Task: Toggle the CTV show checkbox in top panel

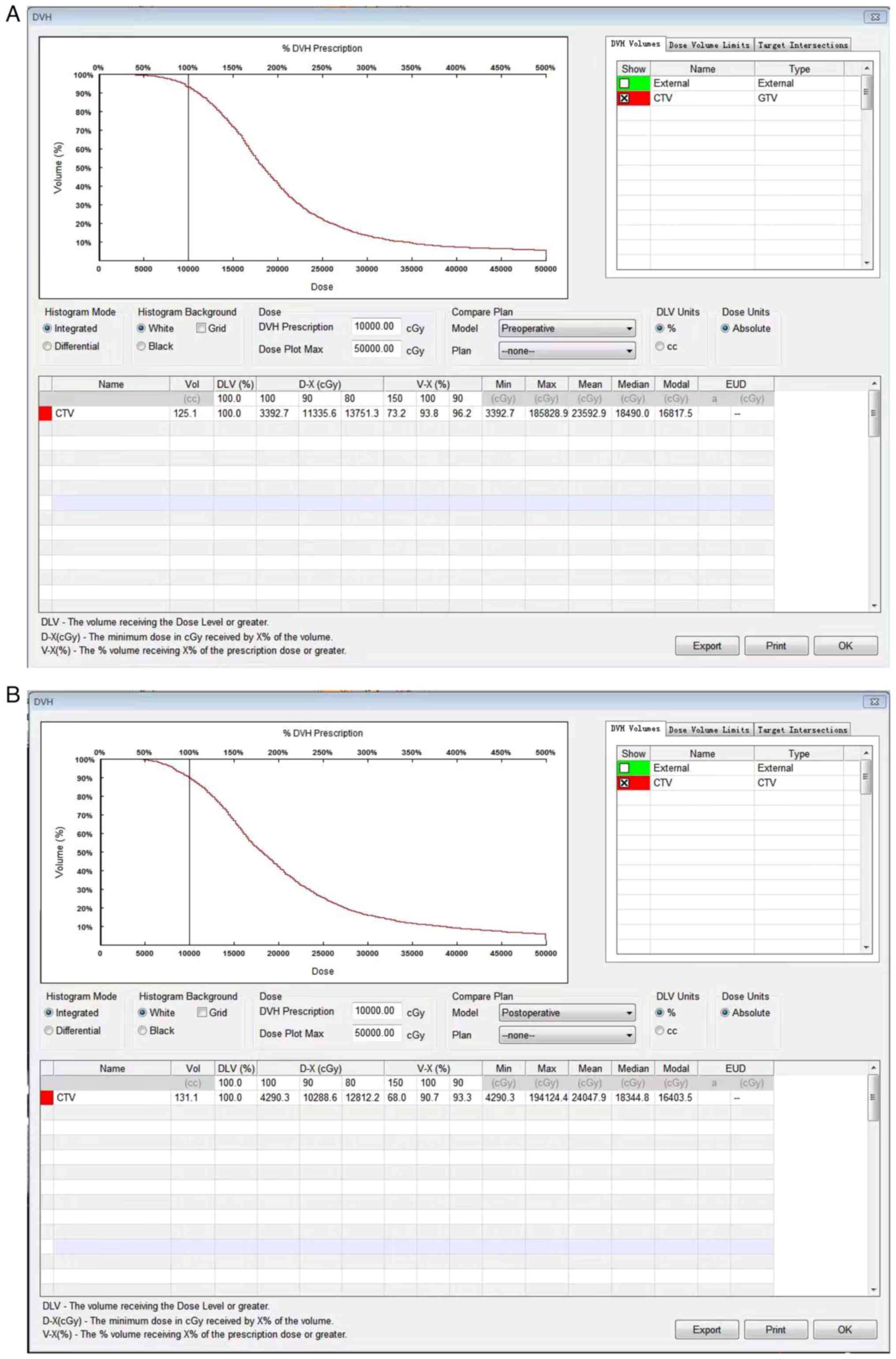Action: (x=624, y=98)
